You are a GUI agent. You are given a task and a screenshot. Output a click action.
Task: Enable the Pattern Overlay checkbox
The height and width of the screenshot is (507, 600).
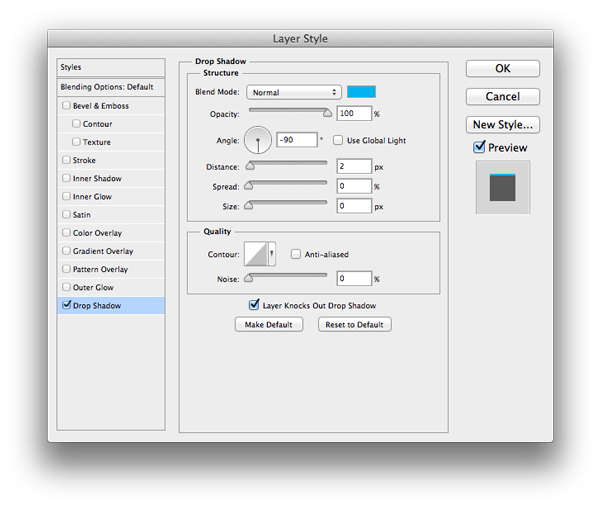pyautogui.click(x=66, y=269)
